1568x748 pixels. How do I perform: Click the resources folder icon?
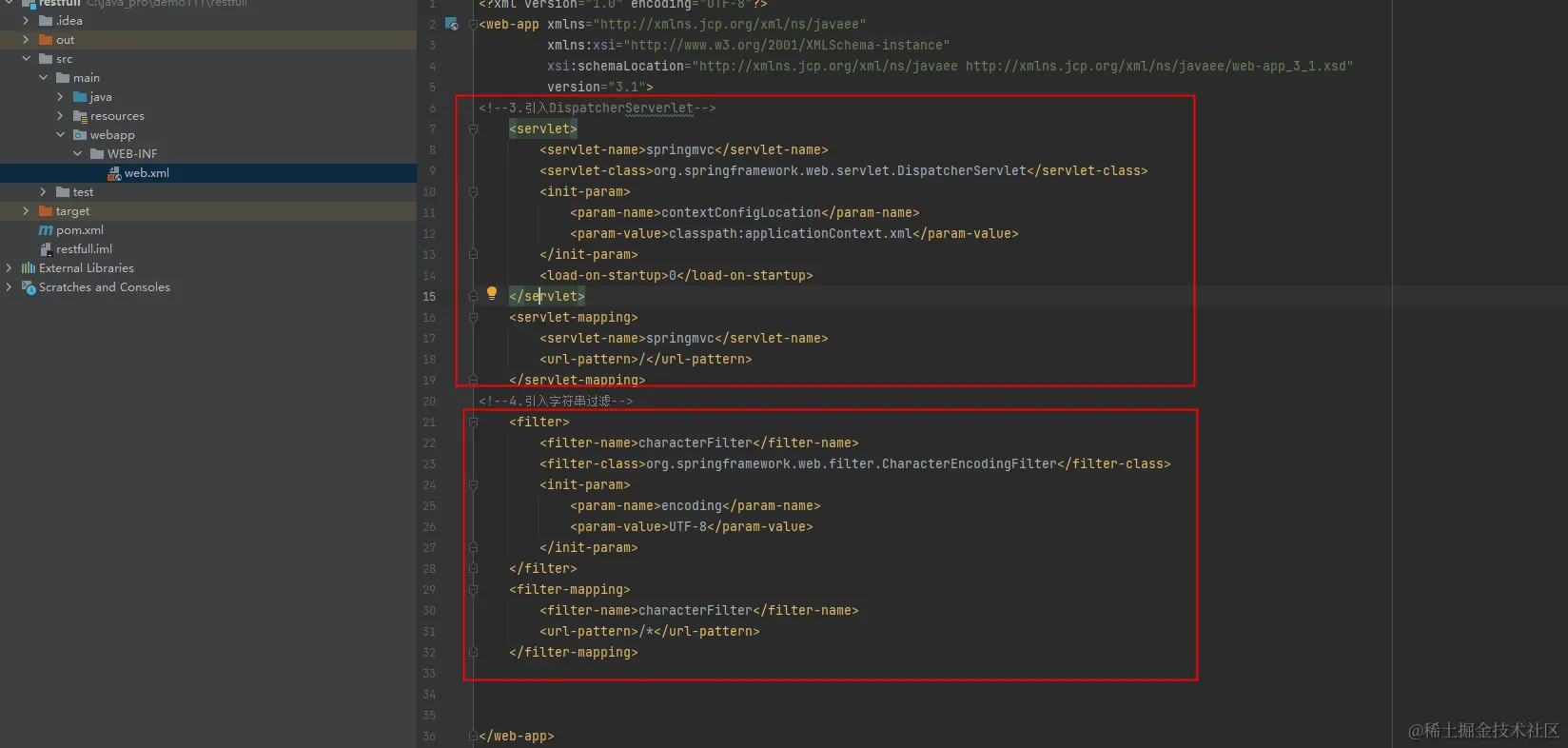tap(80, 116)
